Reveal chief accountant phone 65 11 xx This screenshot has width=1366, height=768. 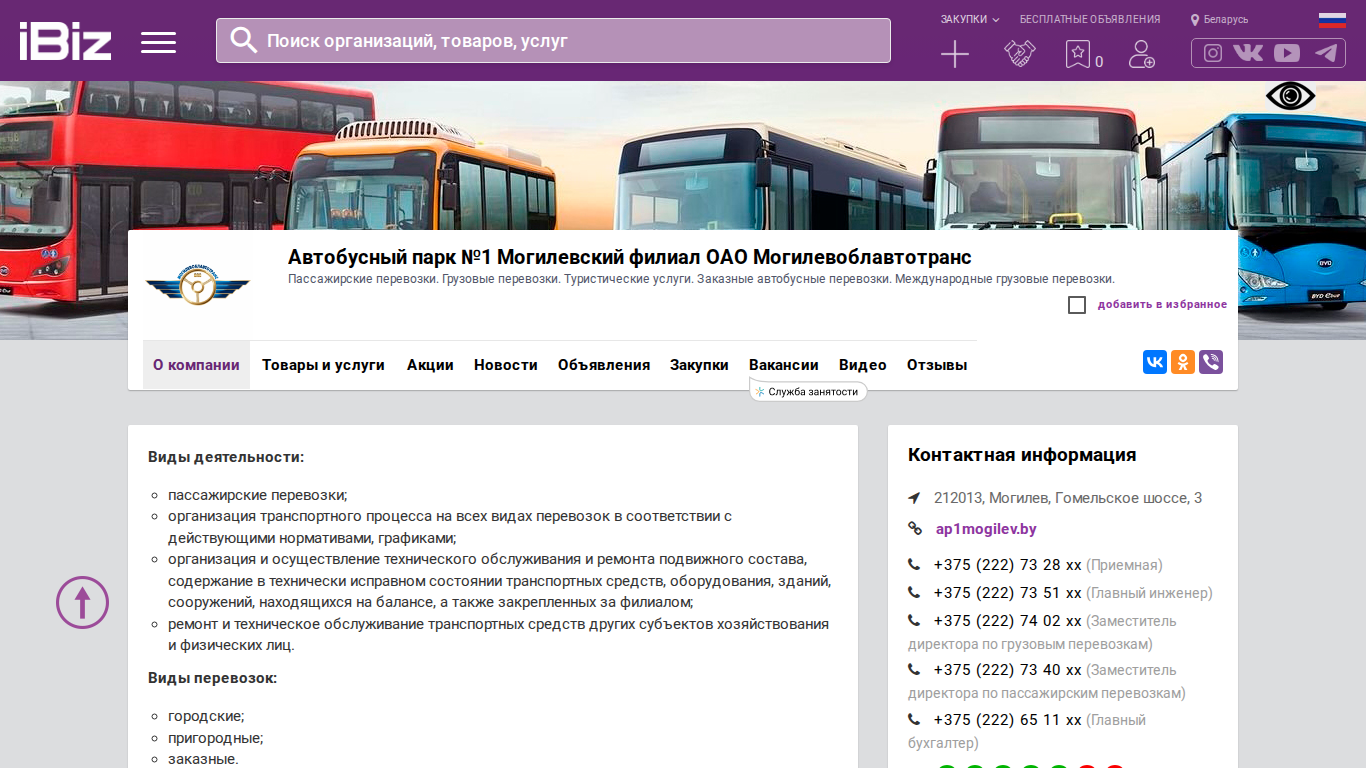pyautogui.click(x=1008, y=720)
